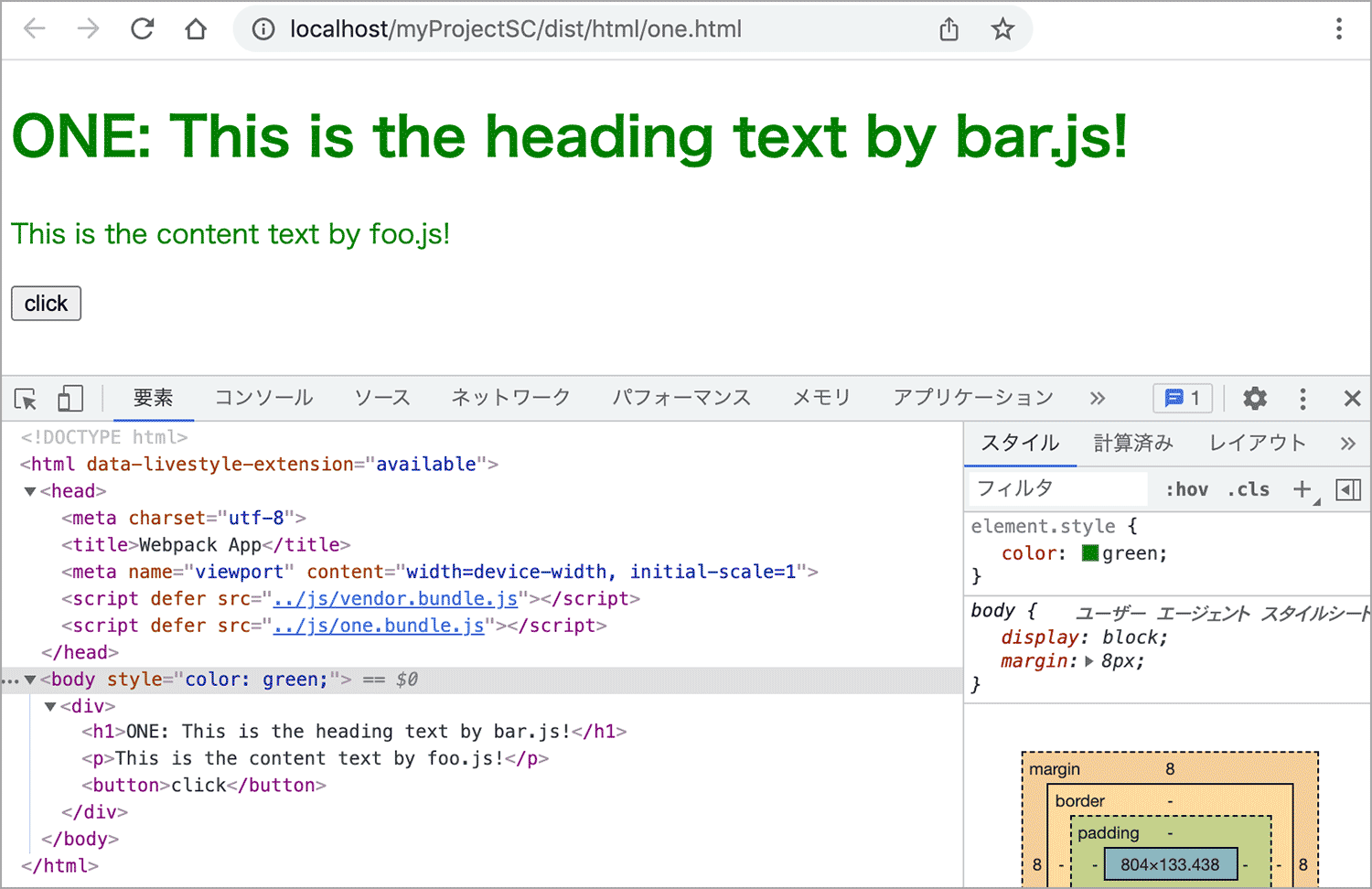Collapse the div element node
Screen dimensions: 1372x889
point(50,707)
